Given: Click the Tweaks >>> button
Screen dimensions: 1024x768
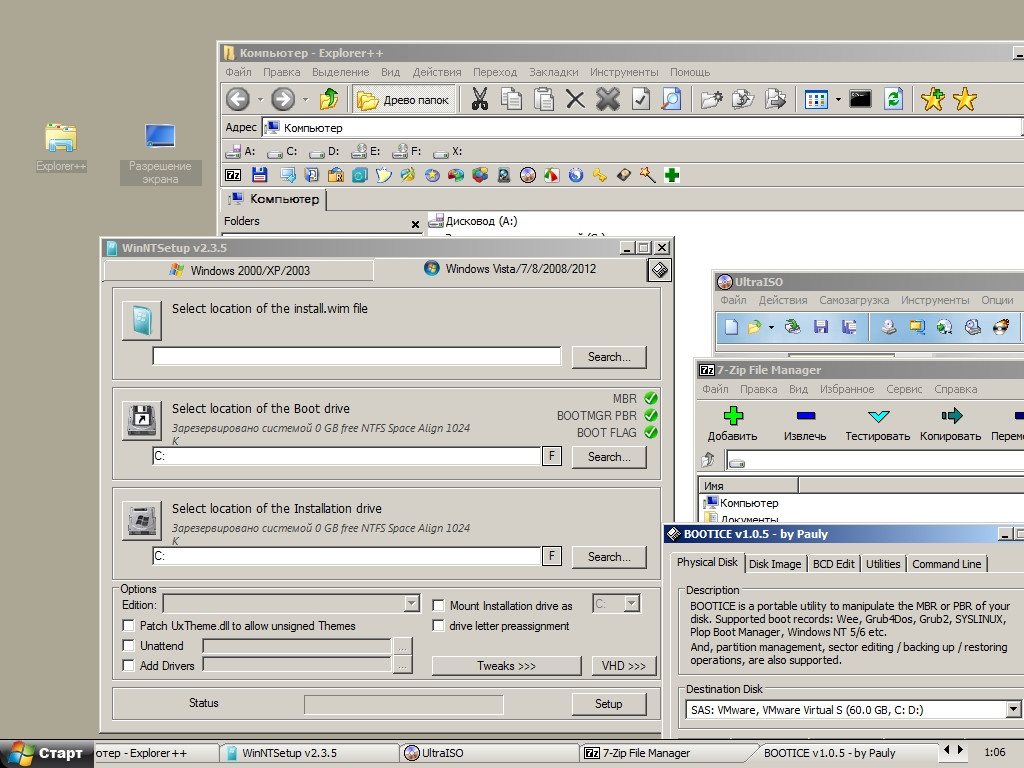Looking at the screenshot, I should (506, 666).
